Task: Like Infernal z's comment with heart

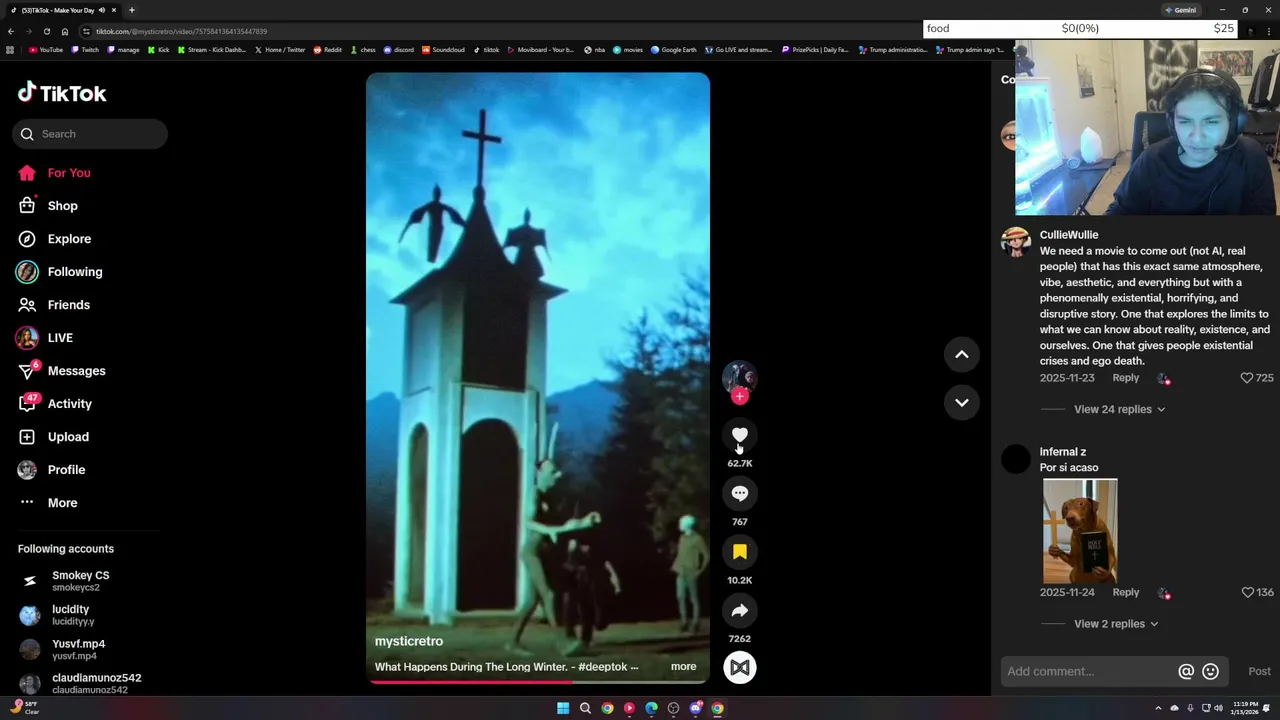Action: tap(1247, 592)
